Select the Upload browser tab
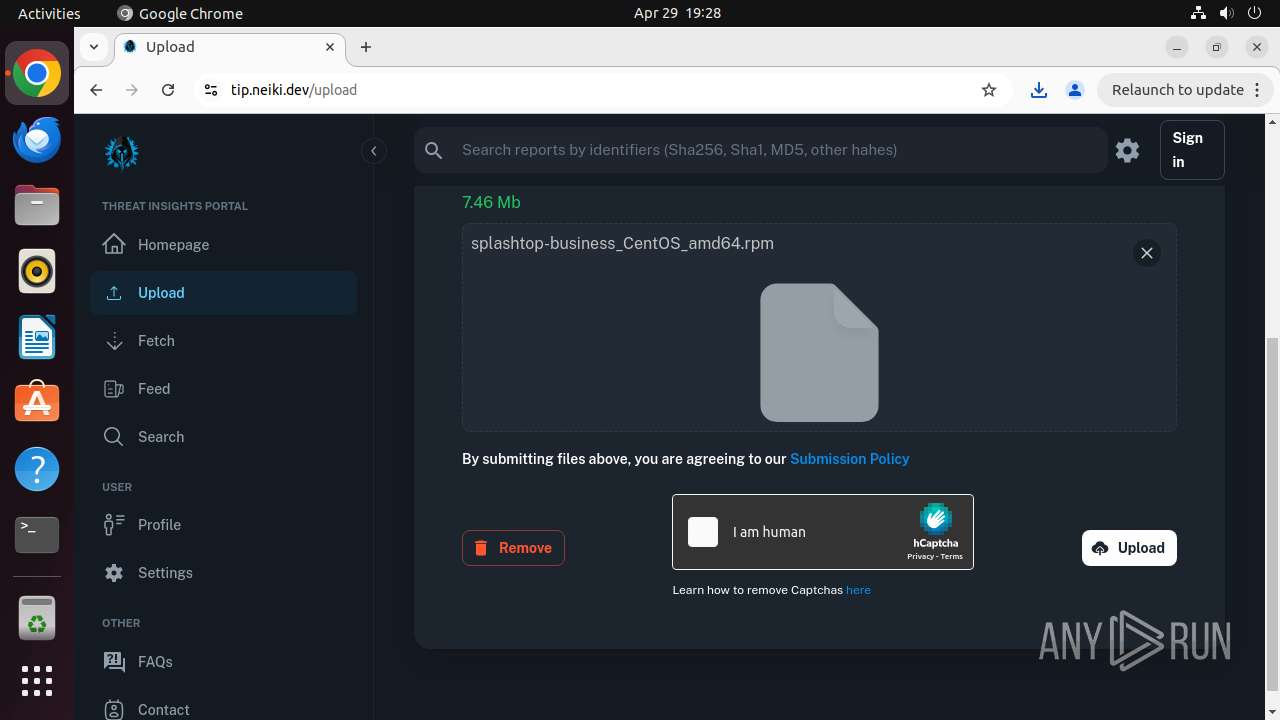This screenshot has width=1280, height=720. coord(229,47)
